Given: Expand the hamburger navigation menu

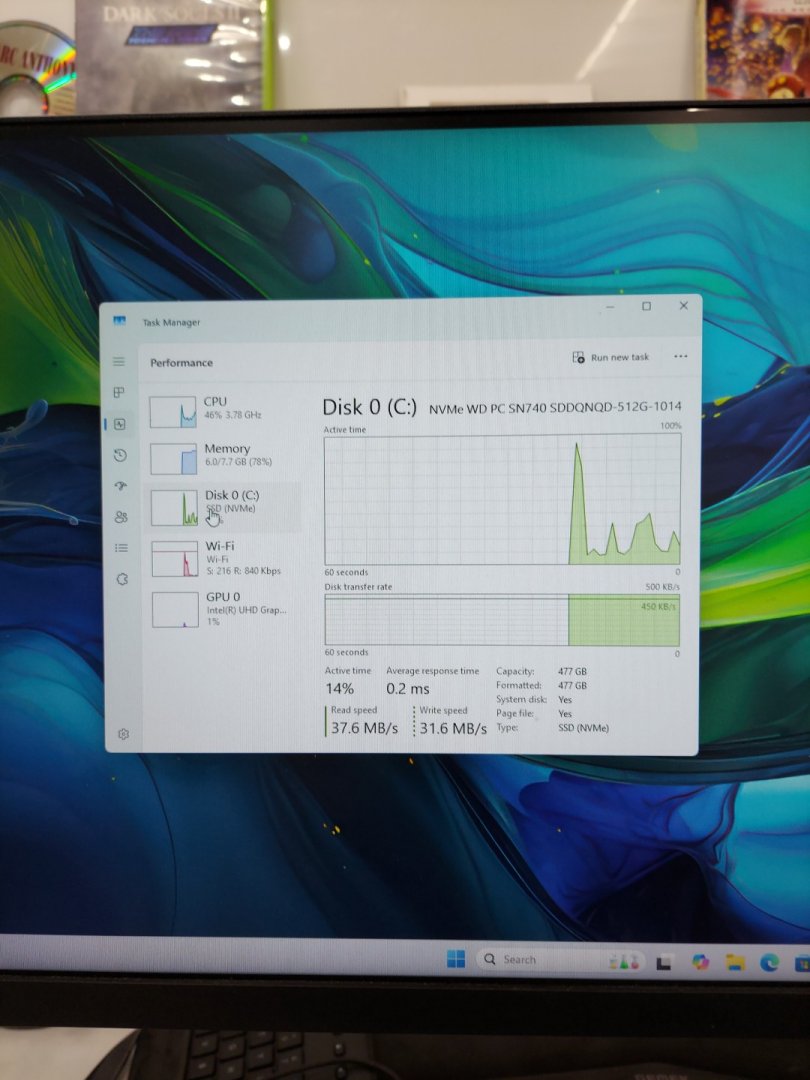Looking at the screenshot, I should pos(119,362).
